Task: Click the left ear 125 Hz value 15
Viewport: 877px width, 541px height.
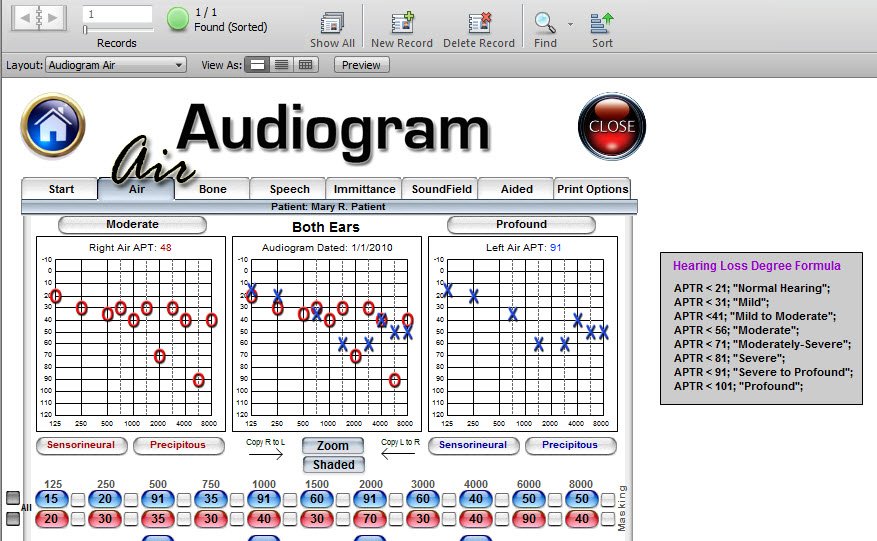Action: tap(51, 498)
